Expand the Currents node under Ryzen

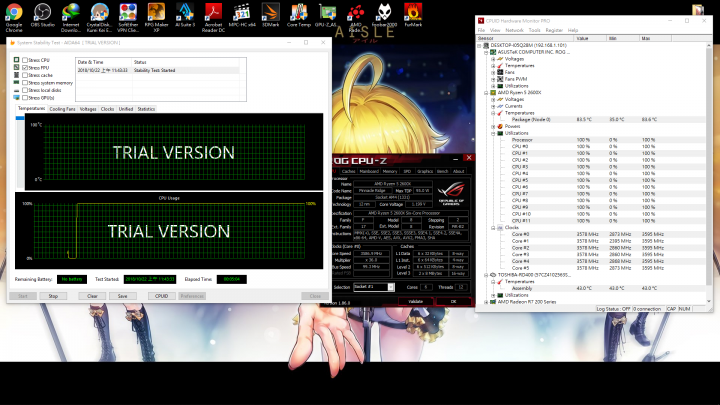coord(493,106)
